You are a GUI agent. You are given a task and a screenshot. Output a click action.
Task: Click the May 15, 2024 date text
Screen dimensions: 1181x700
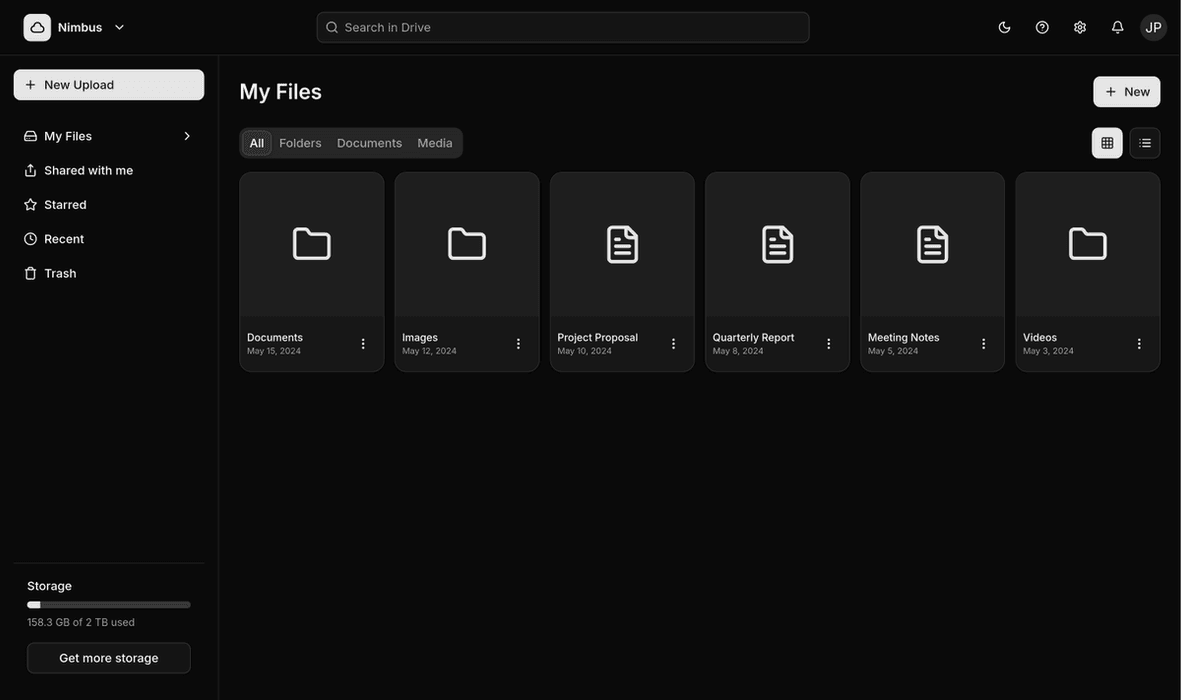(x=273, y=351)
